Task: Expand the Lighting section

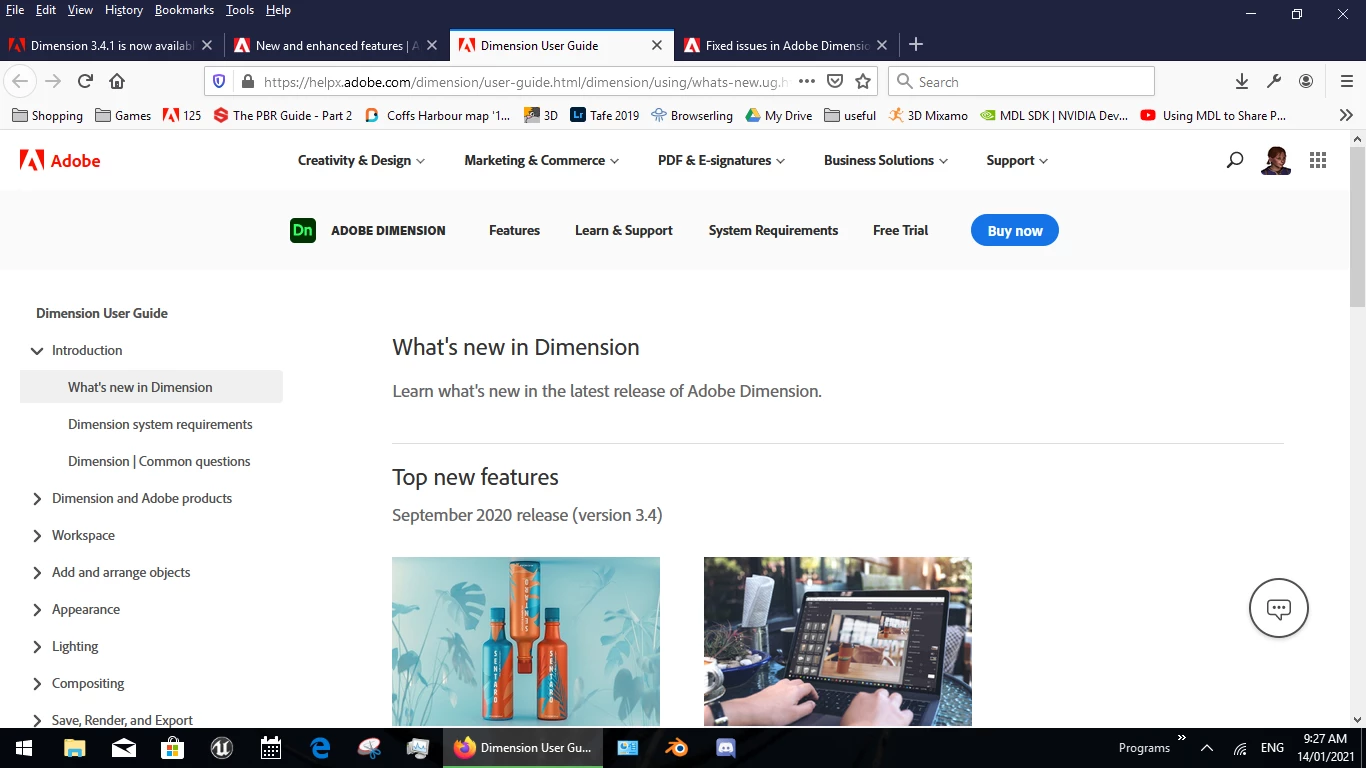Action: (x=37, y=647)
